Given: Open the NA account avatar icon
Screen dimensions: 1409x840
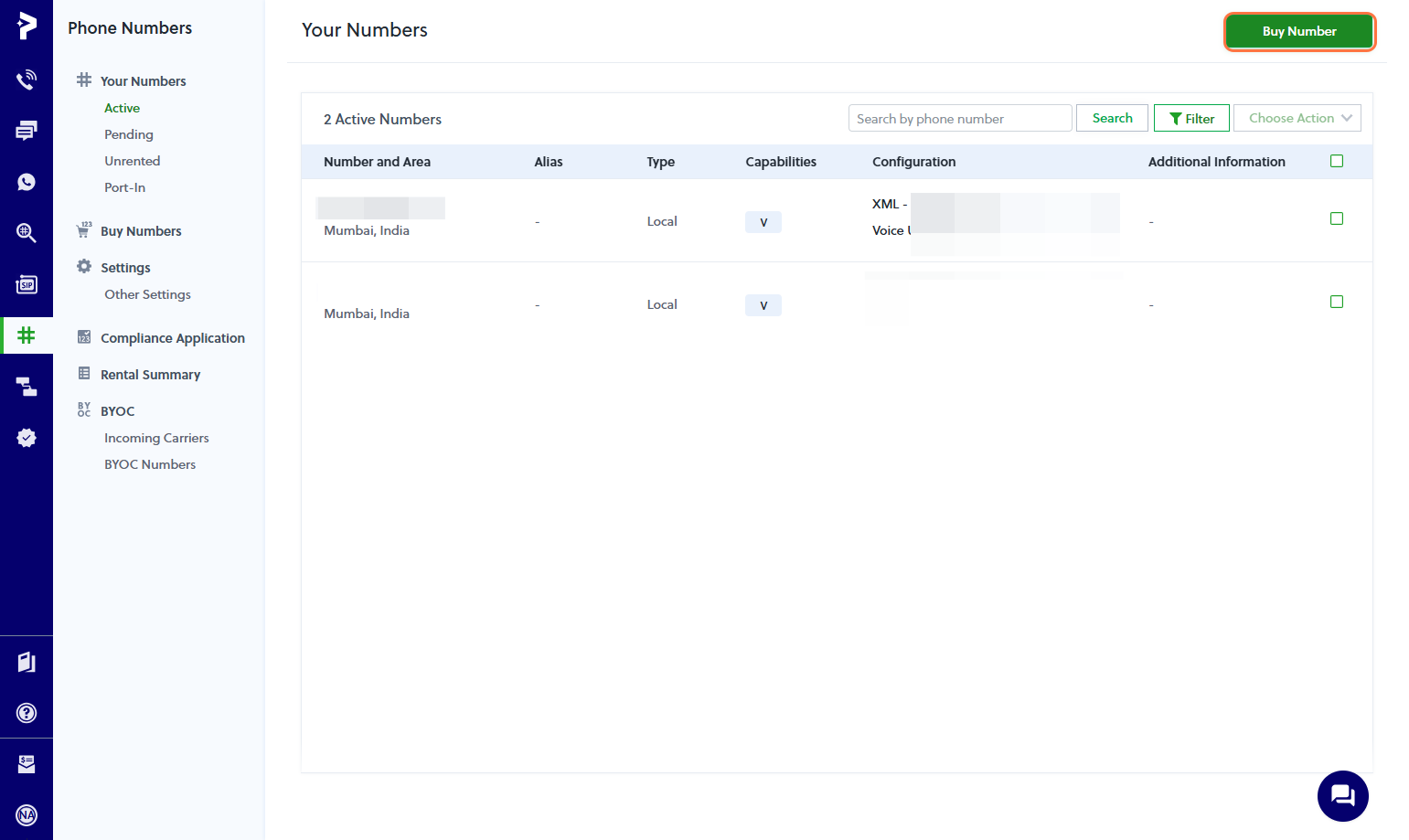Looking at the screenshot, I should click(27, 815).
